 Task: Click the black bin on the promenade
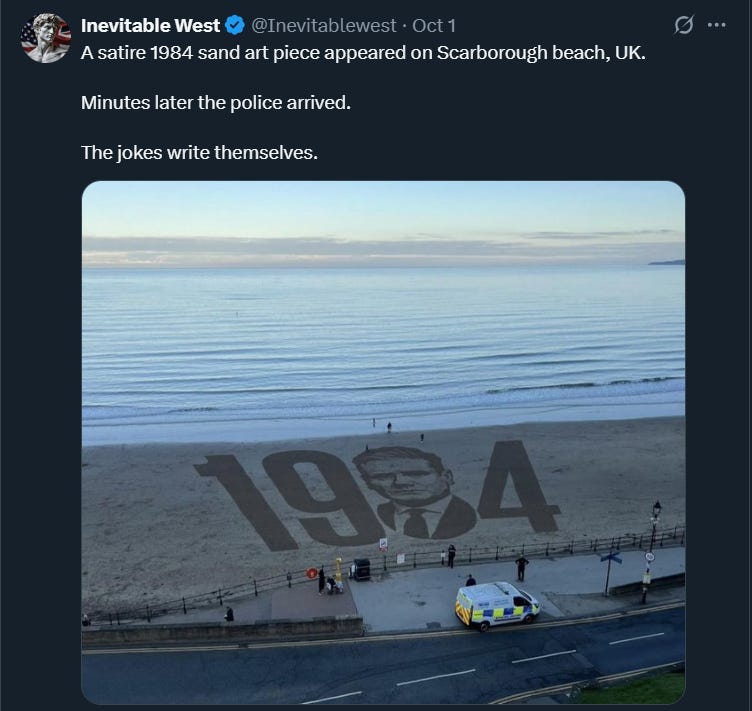click(x=362, y=569)
